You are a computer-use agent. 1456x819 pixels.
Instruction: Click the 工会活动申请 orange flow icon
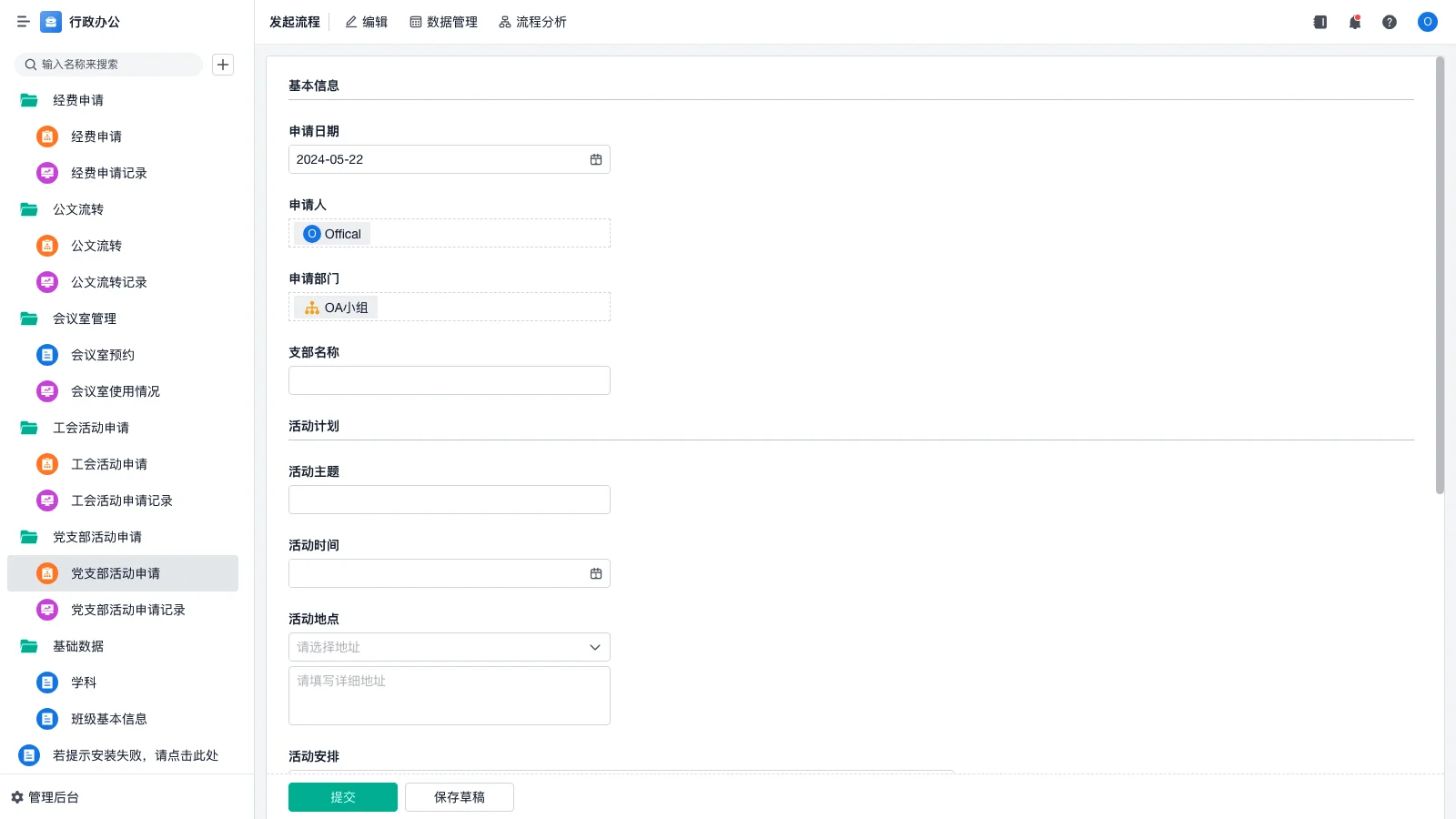(47, 464)
